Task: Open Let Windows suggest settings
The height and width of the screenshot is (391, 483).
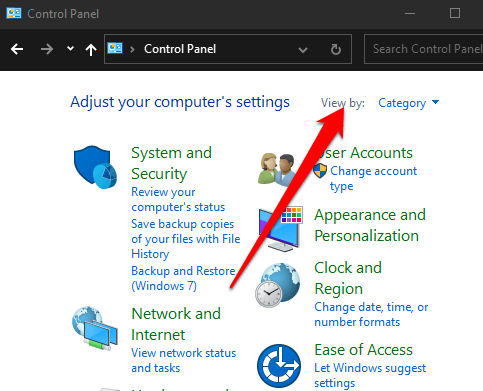Action: click(x=370, y=375)
